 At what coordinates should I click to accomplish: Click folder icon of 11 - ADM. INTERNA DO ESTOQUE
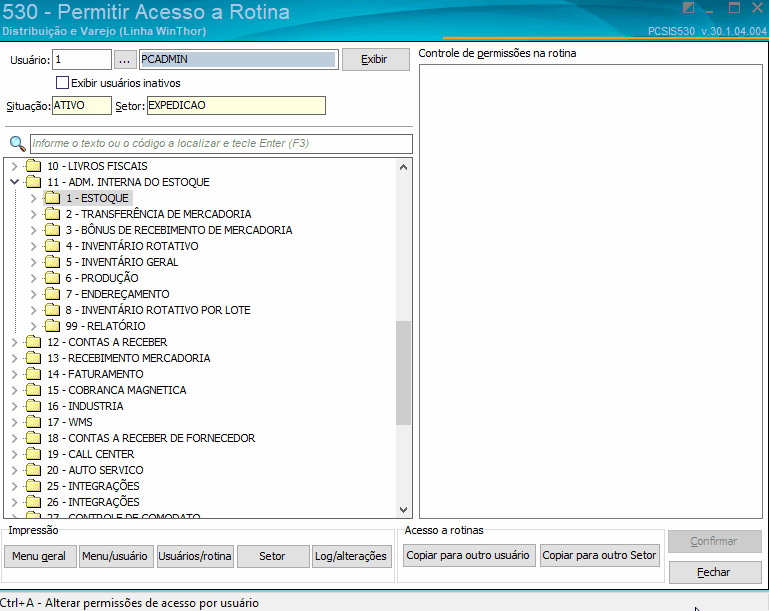pyautogui.click(x=33, y=182)
